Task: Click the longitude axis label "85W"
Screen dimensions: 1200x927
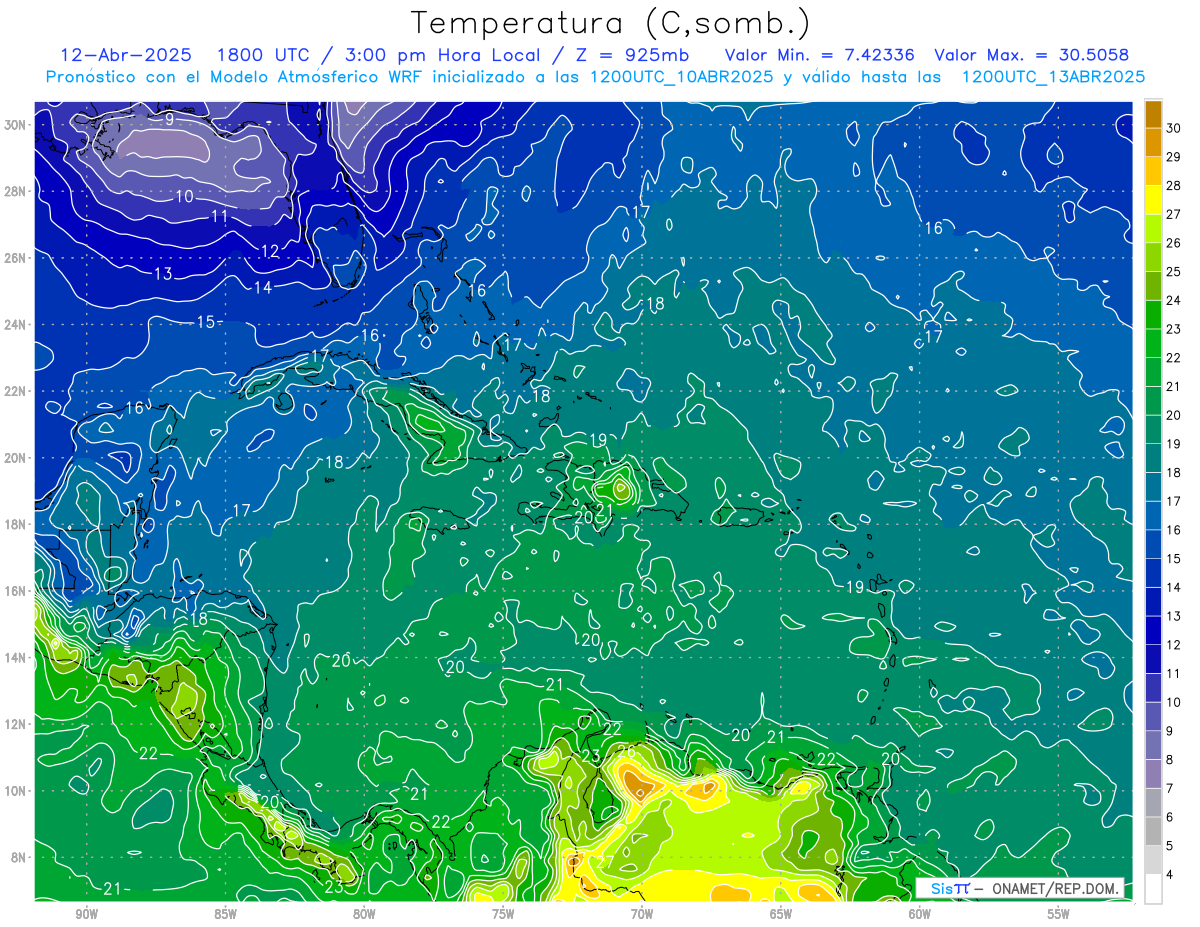Action: (x=226, y=913)
